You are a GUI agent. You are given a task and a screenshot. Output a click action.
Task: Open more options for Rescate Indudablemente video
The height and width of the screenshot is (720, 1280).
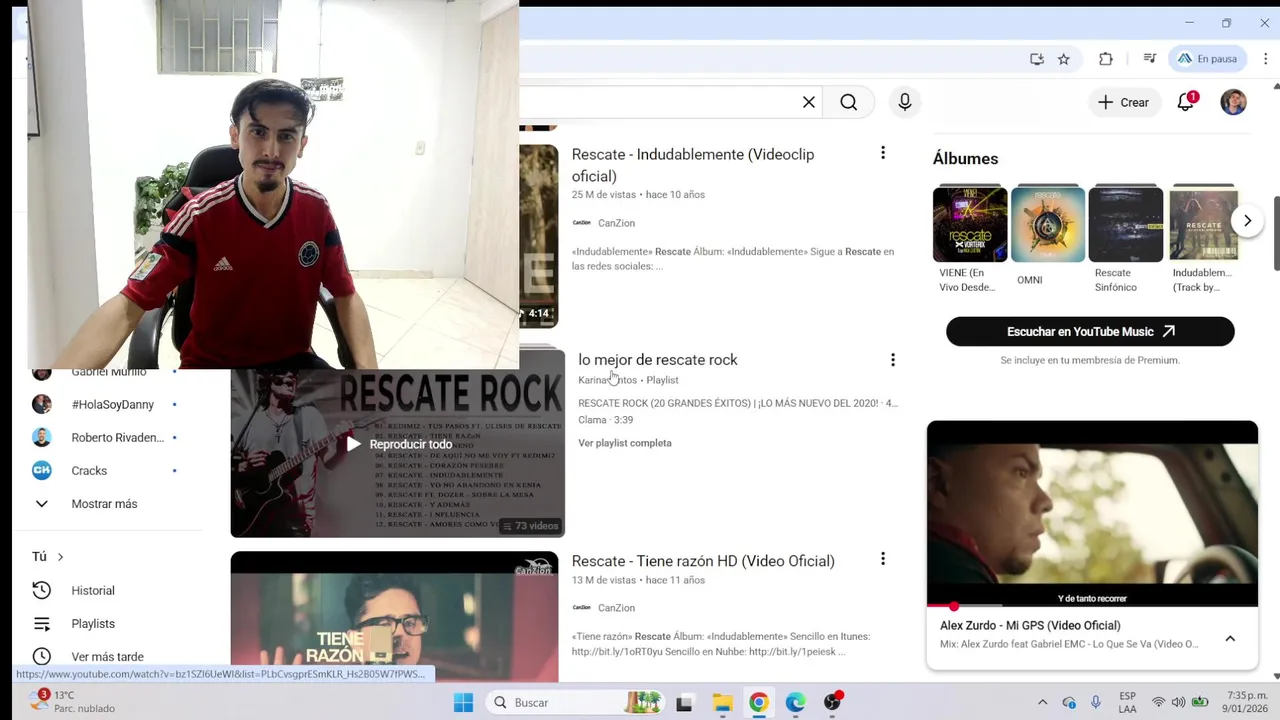coord(883,153)
